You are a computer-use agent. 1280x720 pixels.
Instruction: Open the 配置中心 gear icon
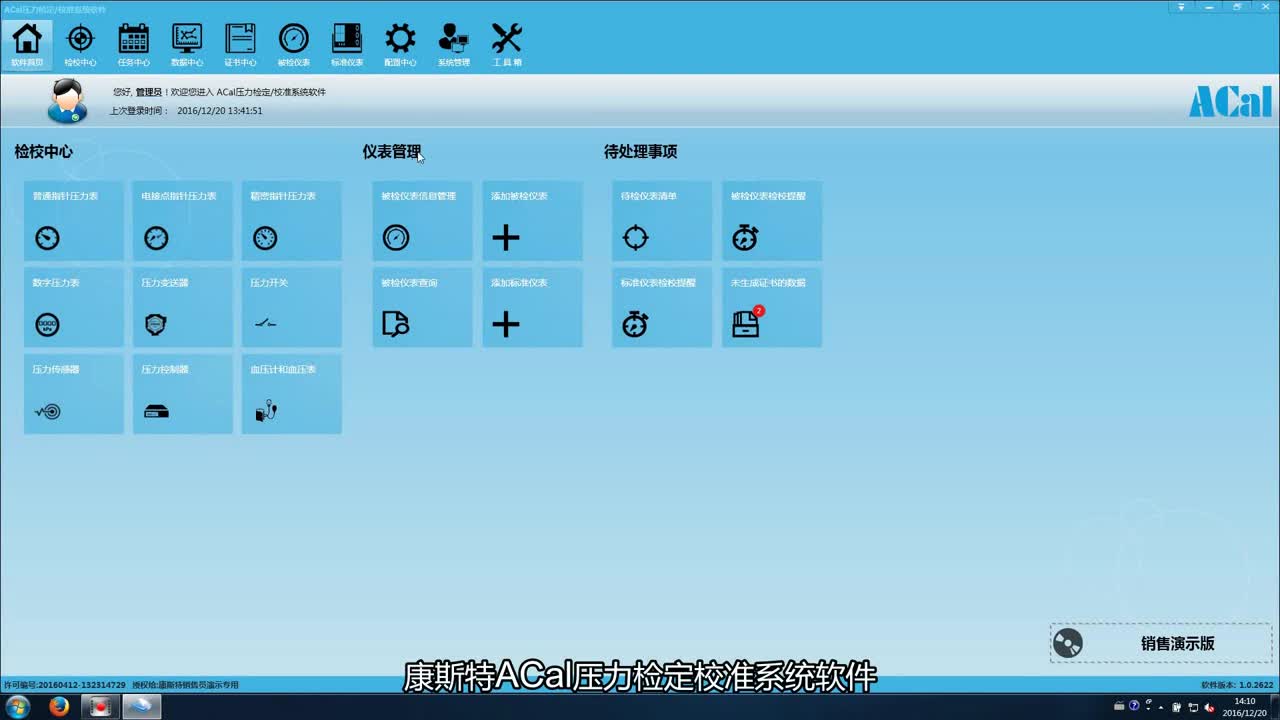400,42
